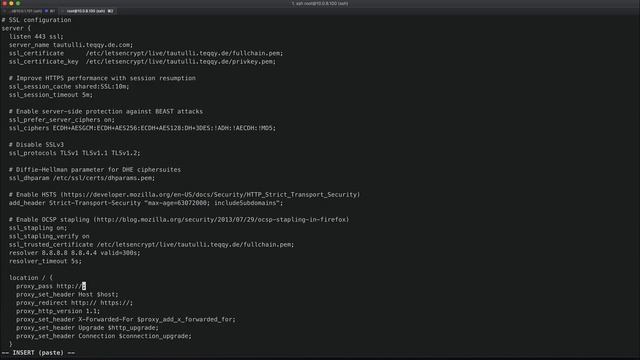Click the fullchain.pem path on the ssl_certificate line
Image resolution: width=640 pixels, height=360 pixels.
(x=184, y=53)
